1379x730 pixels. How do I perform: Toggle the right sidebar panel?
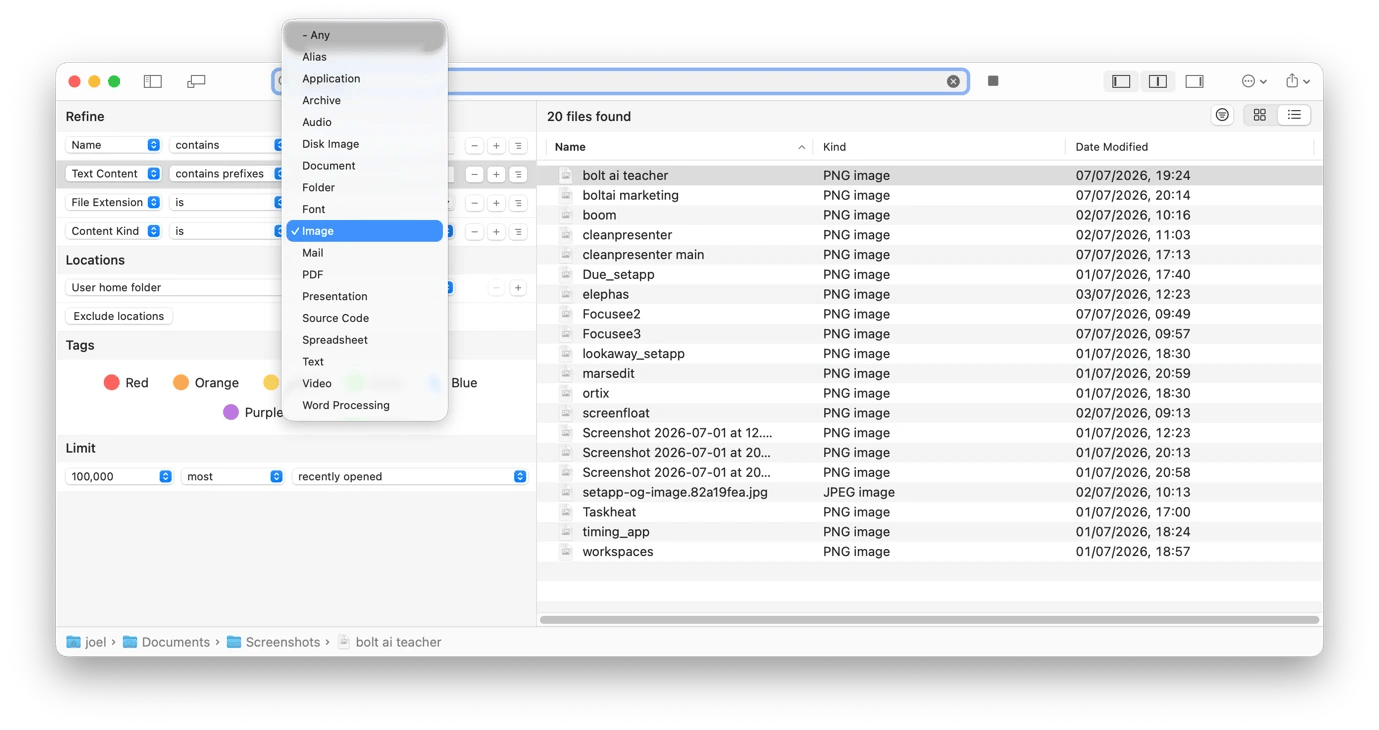(x=1194, y=81)
